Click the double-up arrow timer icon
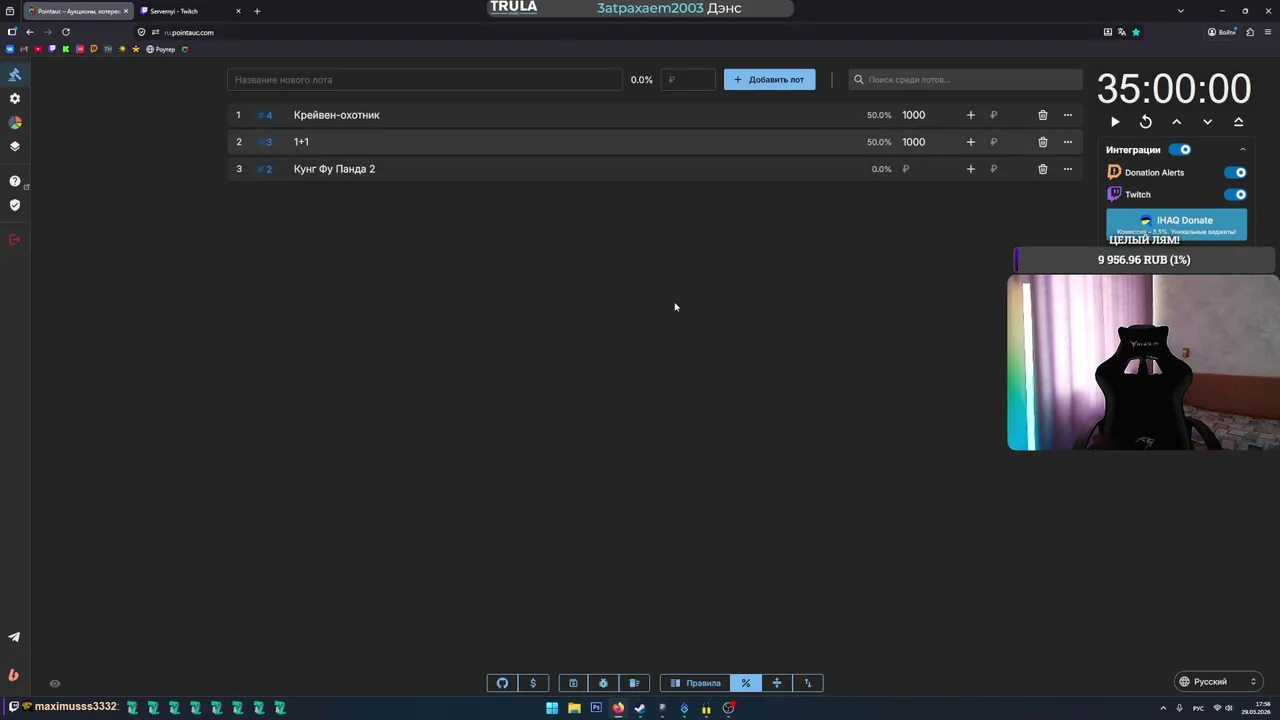Viewport: 1280px width, 720px height. point(1239,122)
